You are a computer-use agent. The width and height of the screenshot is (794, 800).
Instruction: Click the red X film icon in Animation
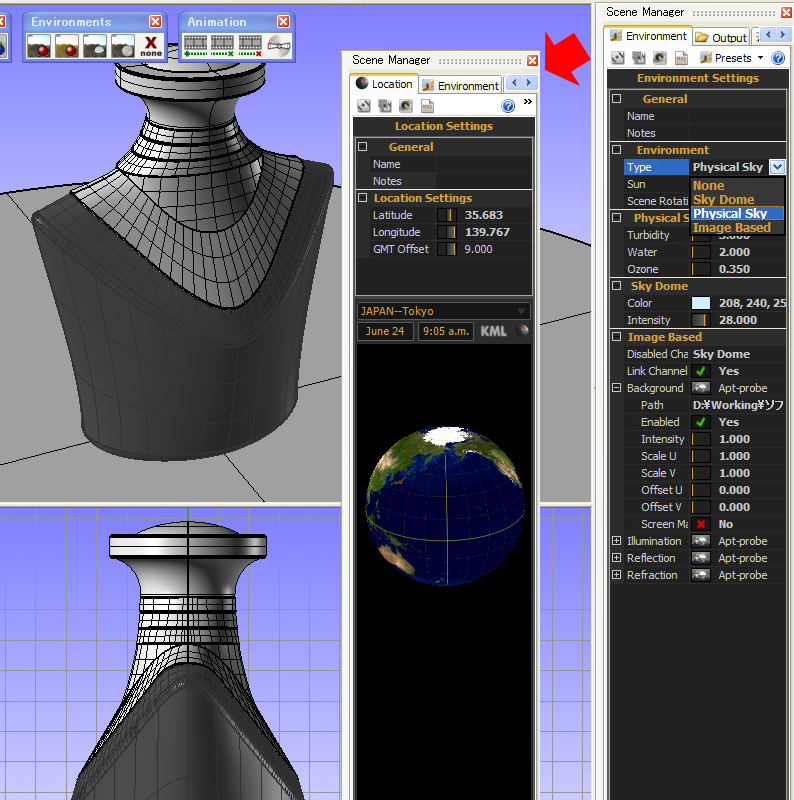(250, 46)
